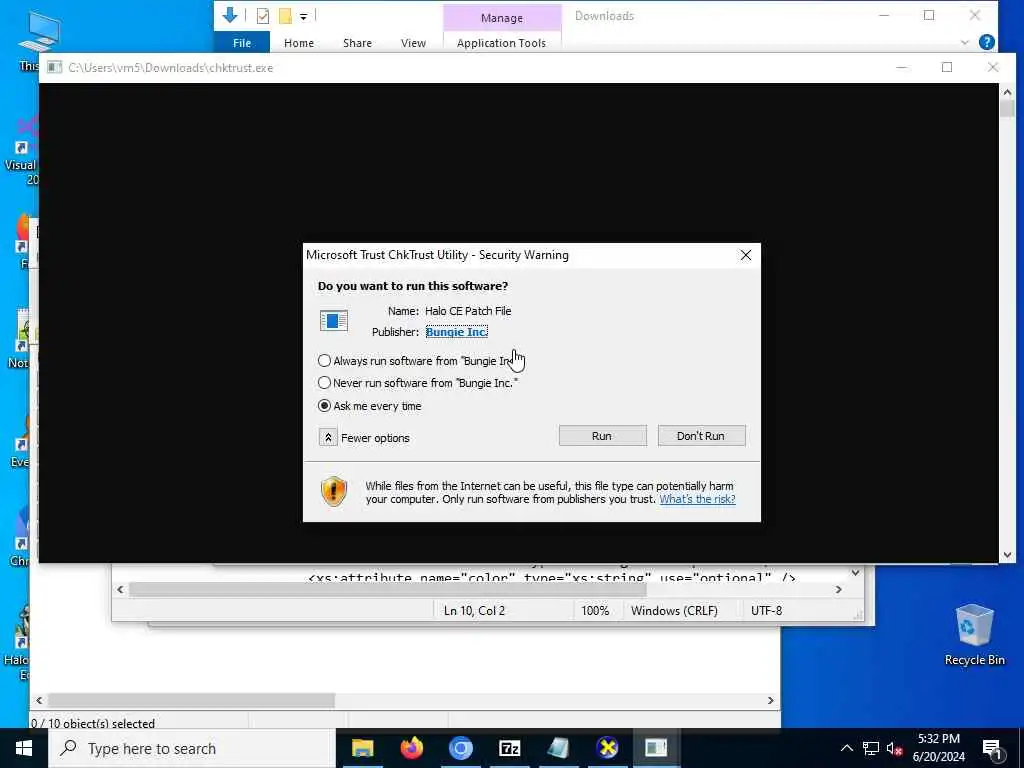Collapse the Explorer ribbon chevron
Image resolution: width=1024 pixels, height=768 pixels.
pos(965,42)
